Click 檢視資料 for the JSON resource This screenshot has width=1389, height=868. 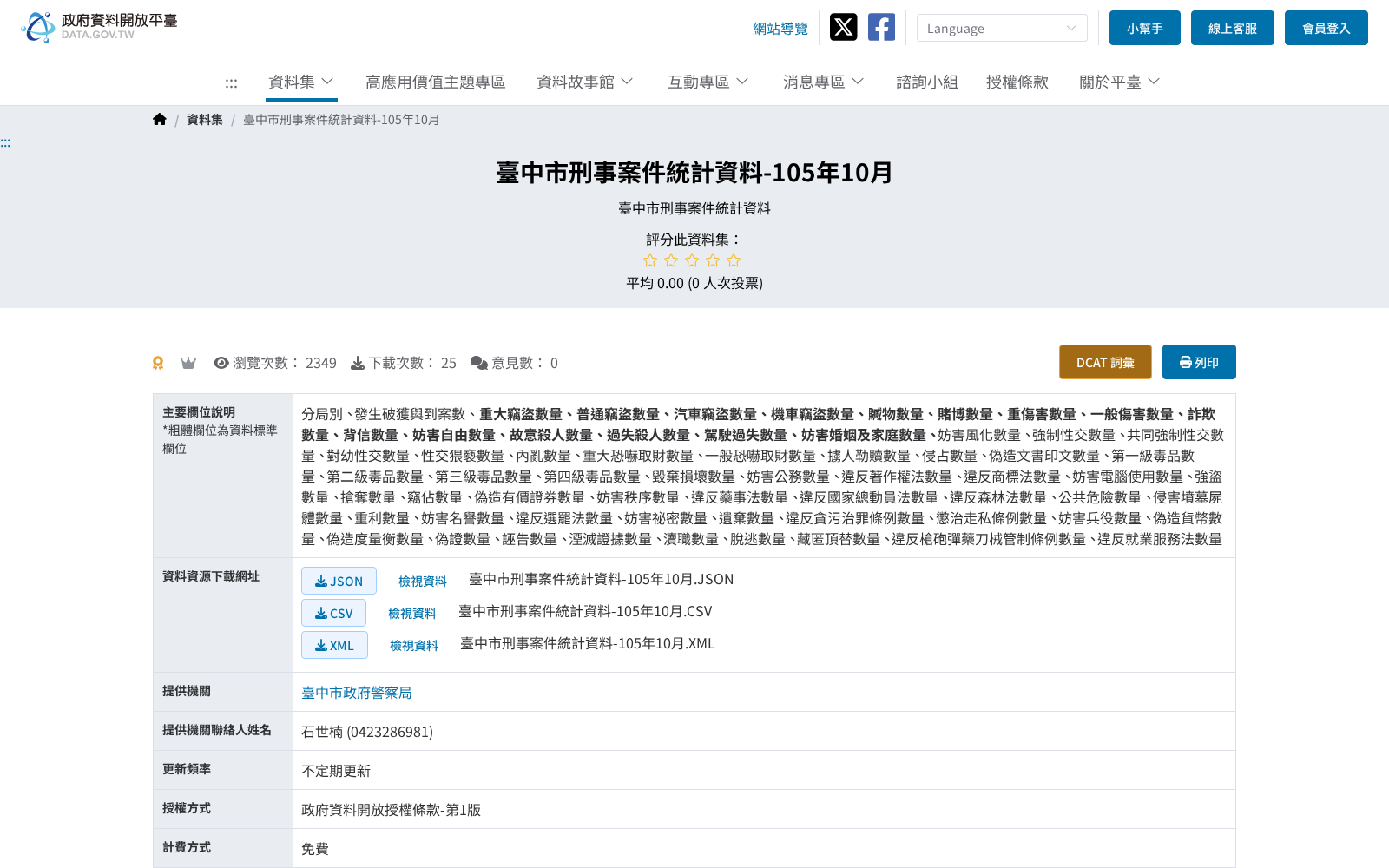423,582
